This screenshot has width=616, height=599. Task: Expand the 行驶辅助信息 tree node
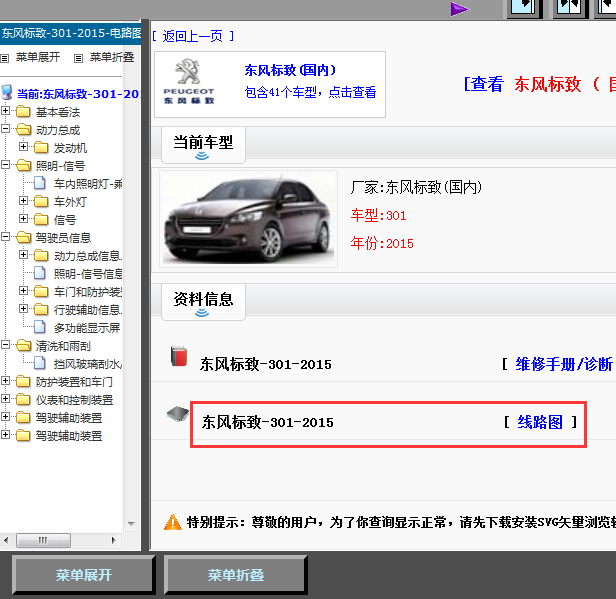tap(23, 308)
